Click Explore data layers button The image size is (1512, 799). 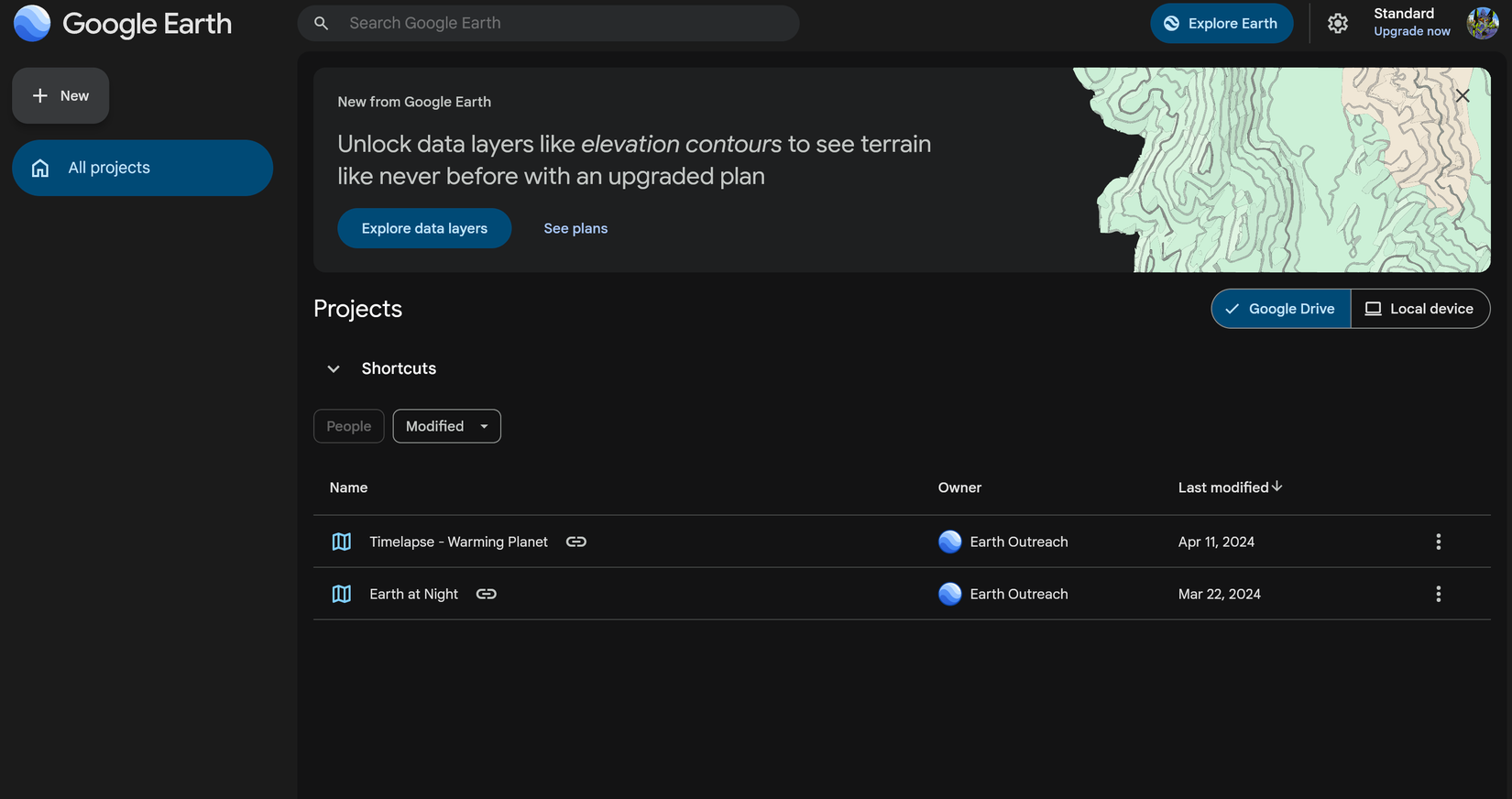[x=424, y=228]
